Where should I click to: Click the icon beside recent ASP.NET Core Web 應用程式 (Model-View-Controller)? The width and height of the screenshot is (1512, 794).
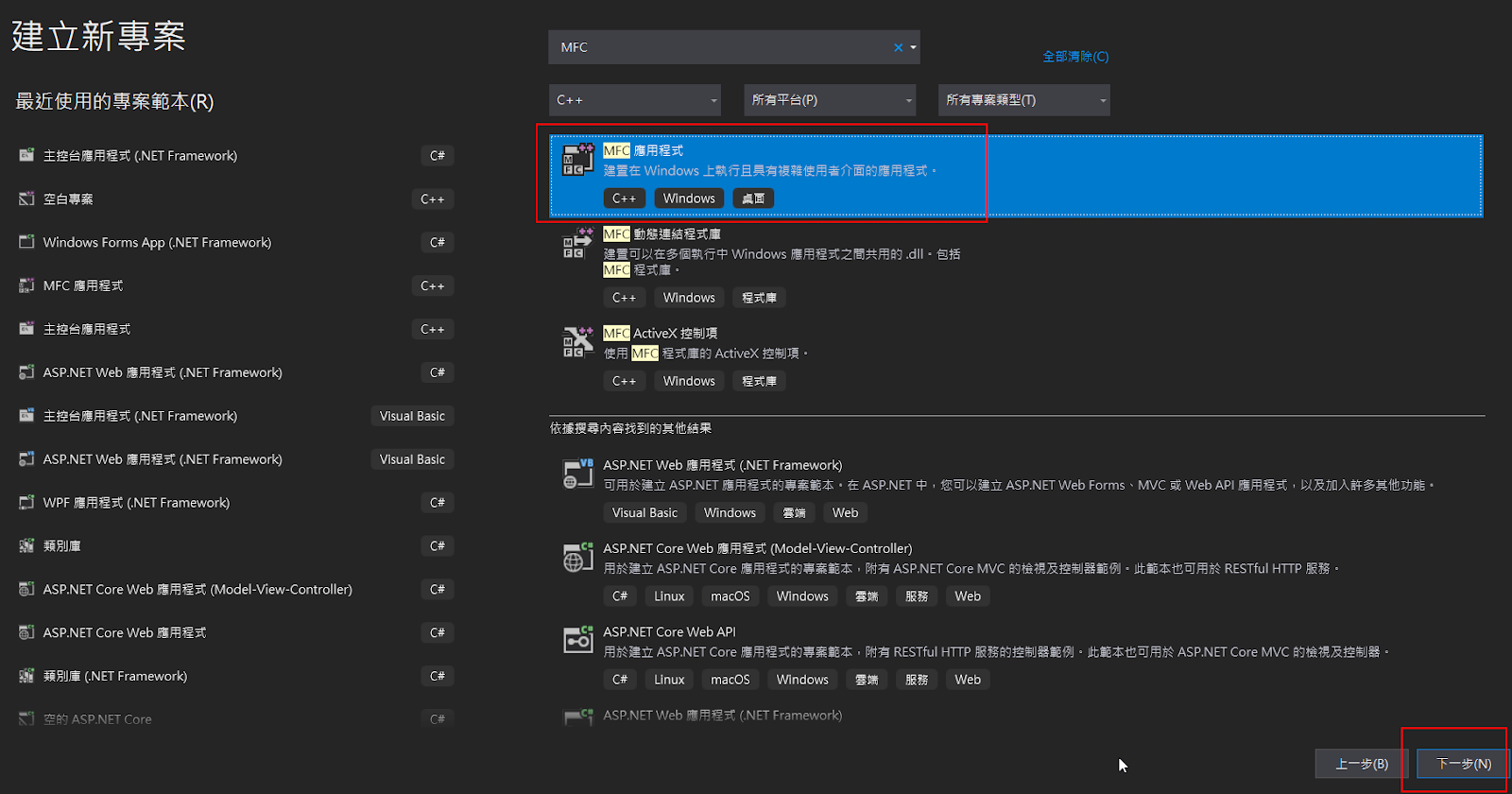point(26,589)
